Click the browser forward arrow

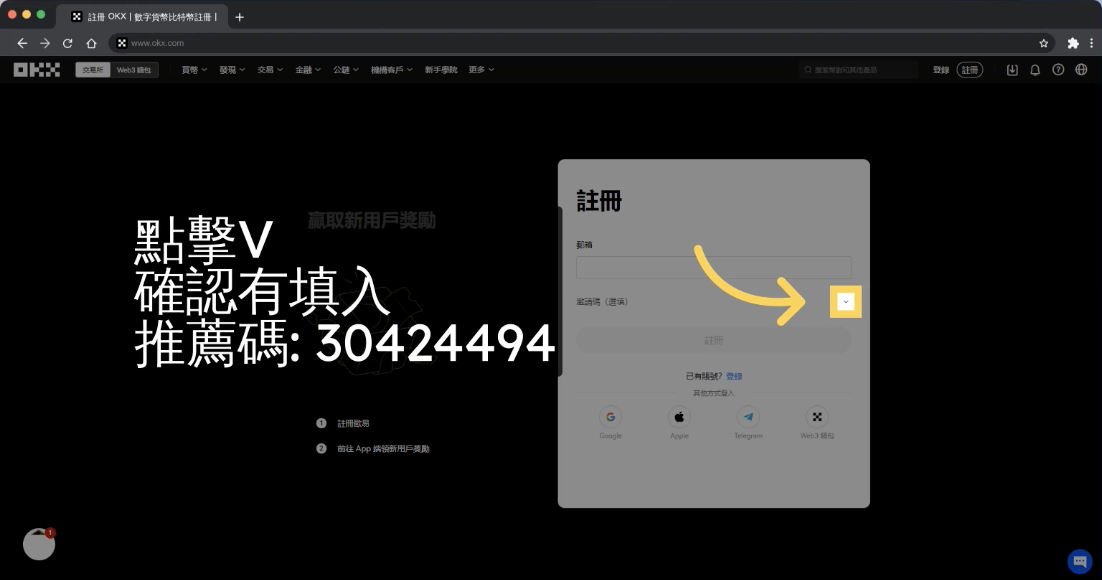[x=45, y=43]
